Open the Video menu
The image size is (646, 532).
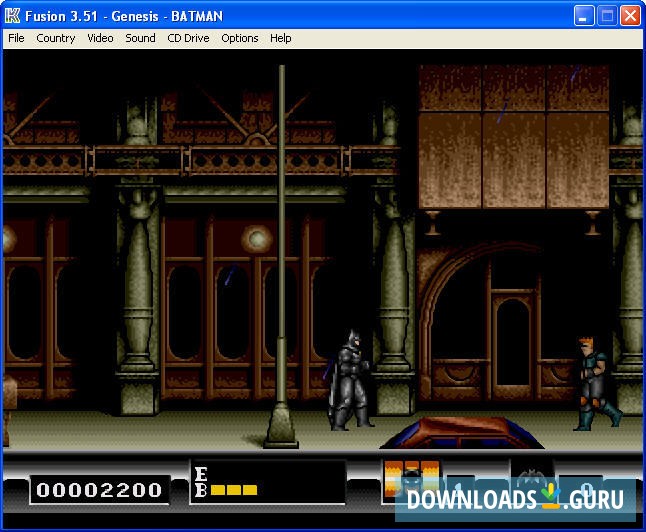coord(100,38)
